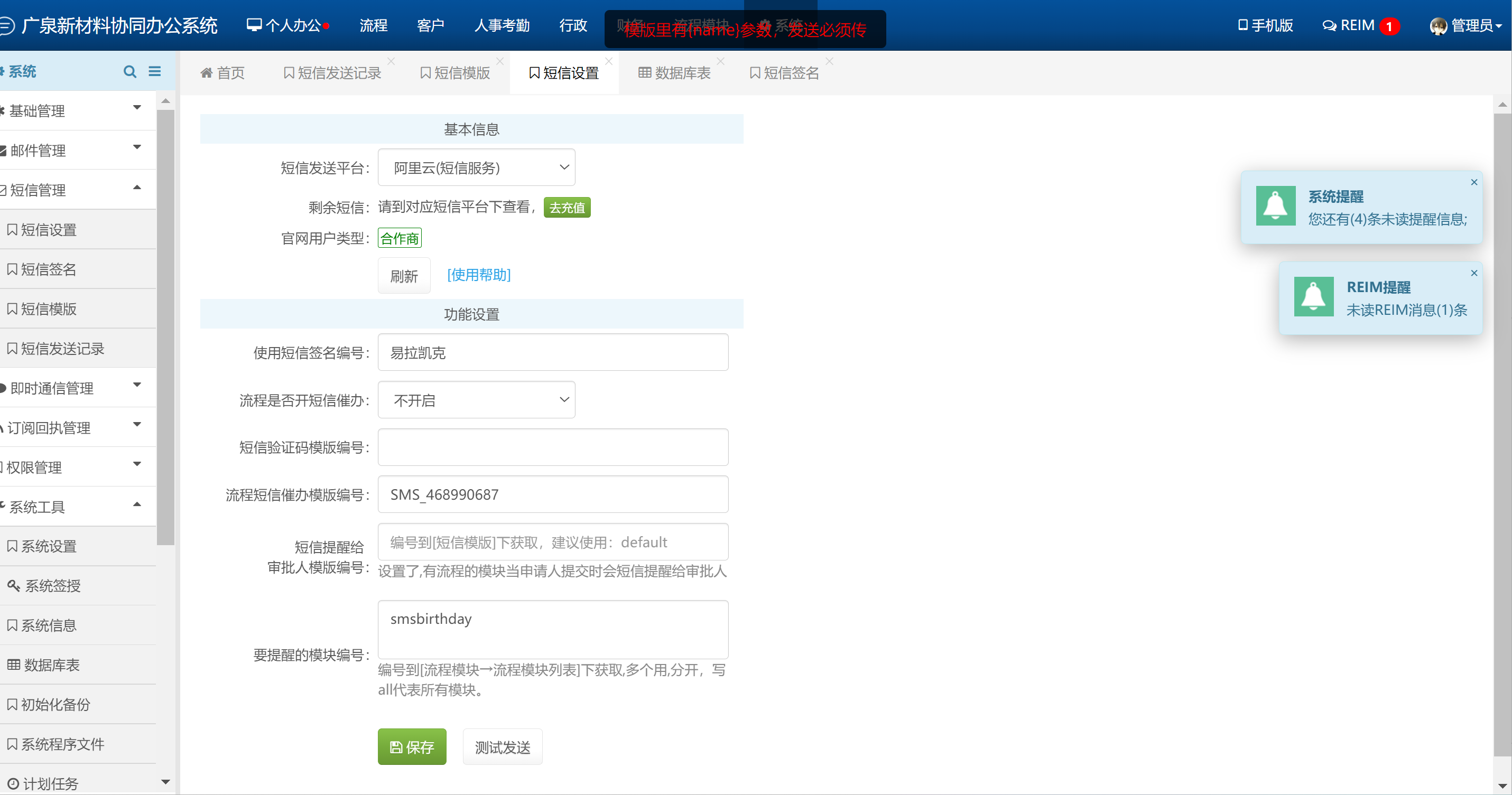Toggle the sidebar hamburger menu icon
The width and height of the screenshot is (1512, 795).
tap(155, 72)
